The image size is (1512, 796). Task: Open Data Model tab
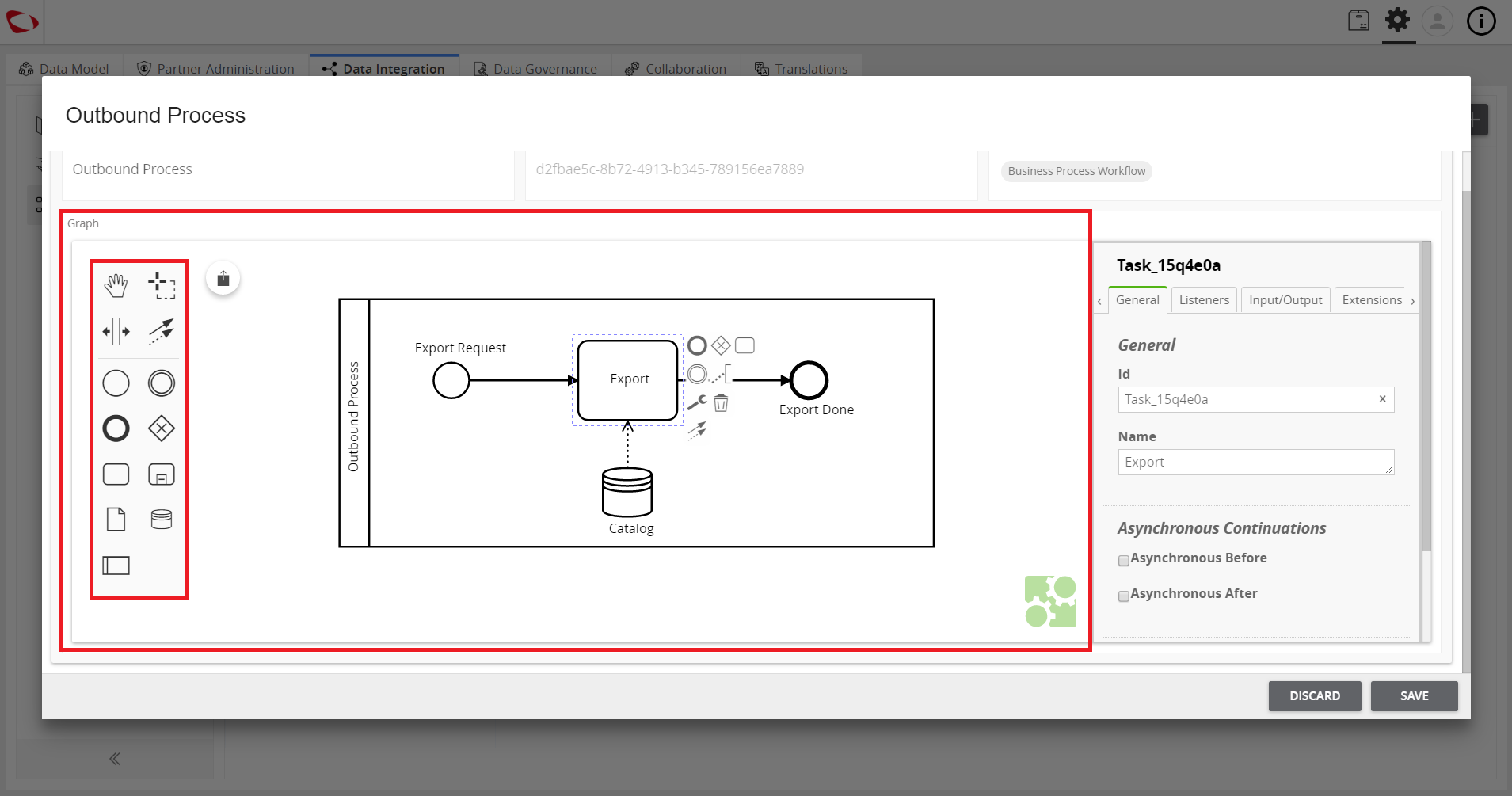coord(64,69)
